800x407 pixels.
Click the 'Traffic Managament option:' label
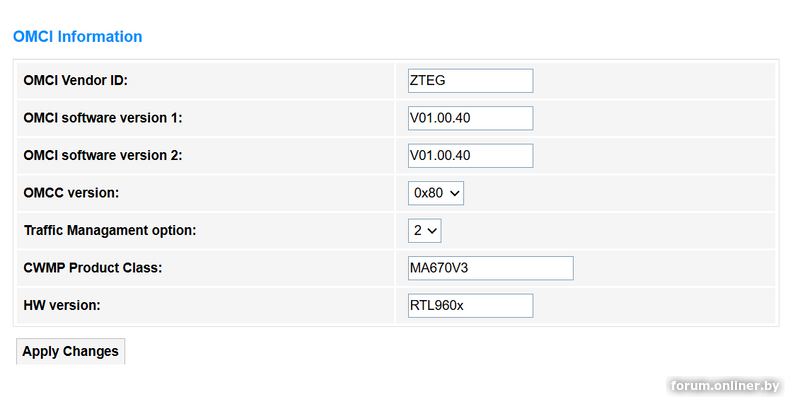pyautogui.click(x=109, y=231)
